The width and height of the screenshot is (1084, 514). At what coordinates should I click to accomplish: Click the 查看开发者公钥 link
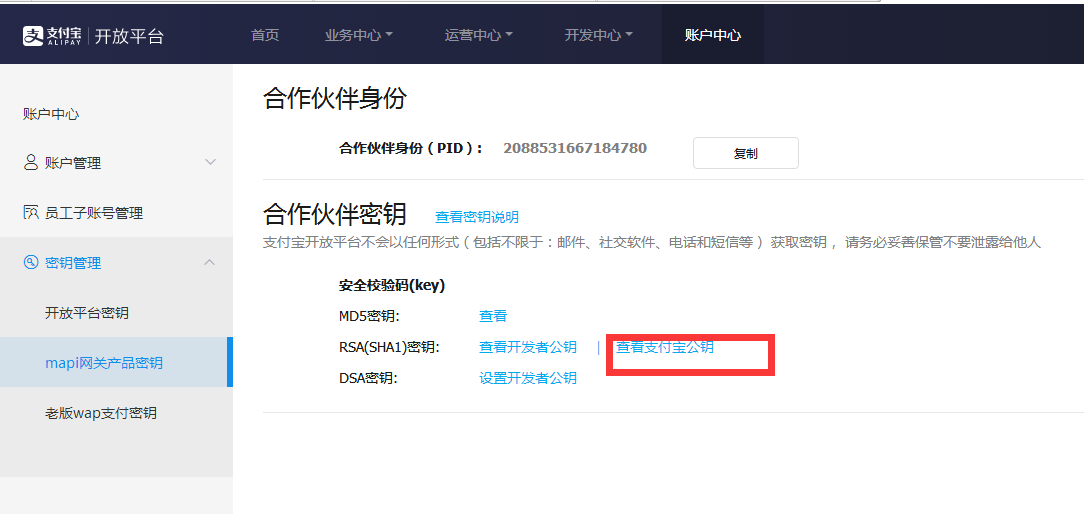pyautogui.click(x=527, y=347)
